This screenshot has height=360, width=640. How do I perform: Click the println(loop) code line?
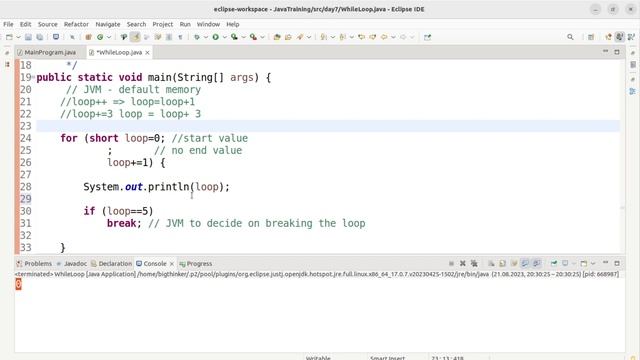point(157,187)
